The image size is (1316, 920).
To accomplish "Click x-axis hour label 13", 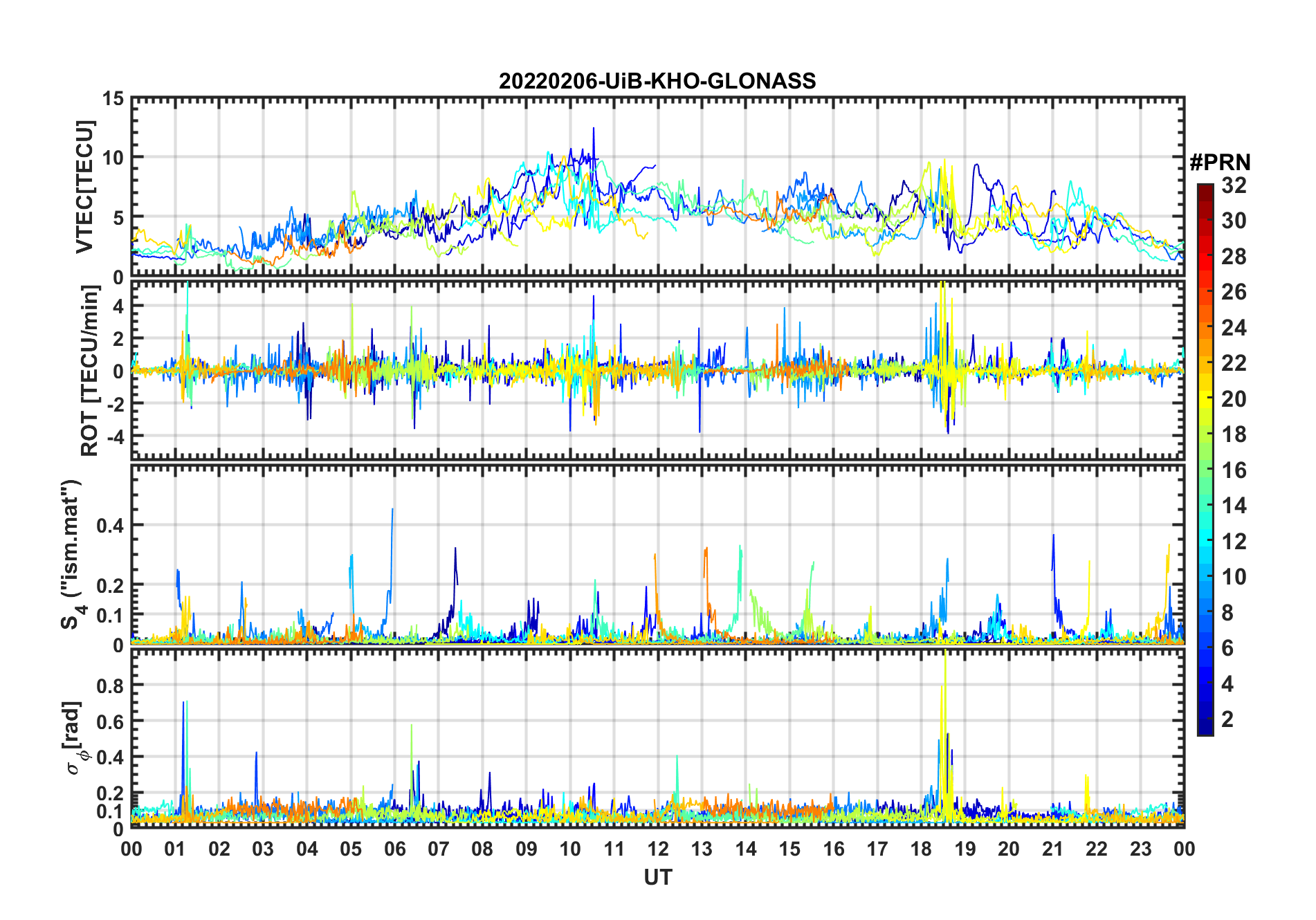I will 702,849.
